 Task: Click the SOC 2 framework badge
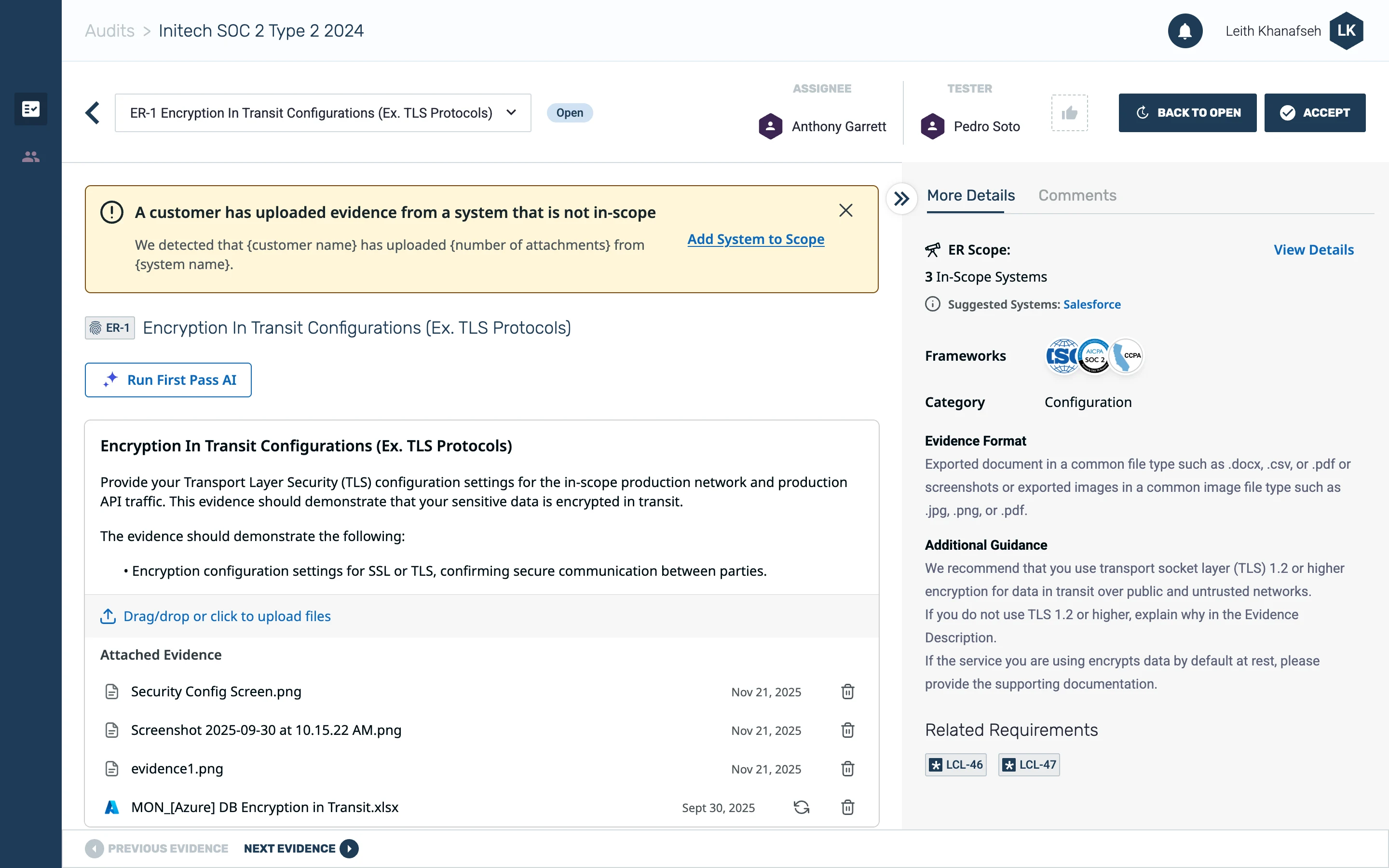(1094, 356)
